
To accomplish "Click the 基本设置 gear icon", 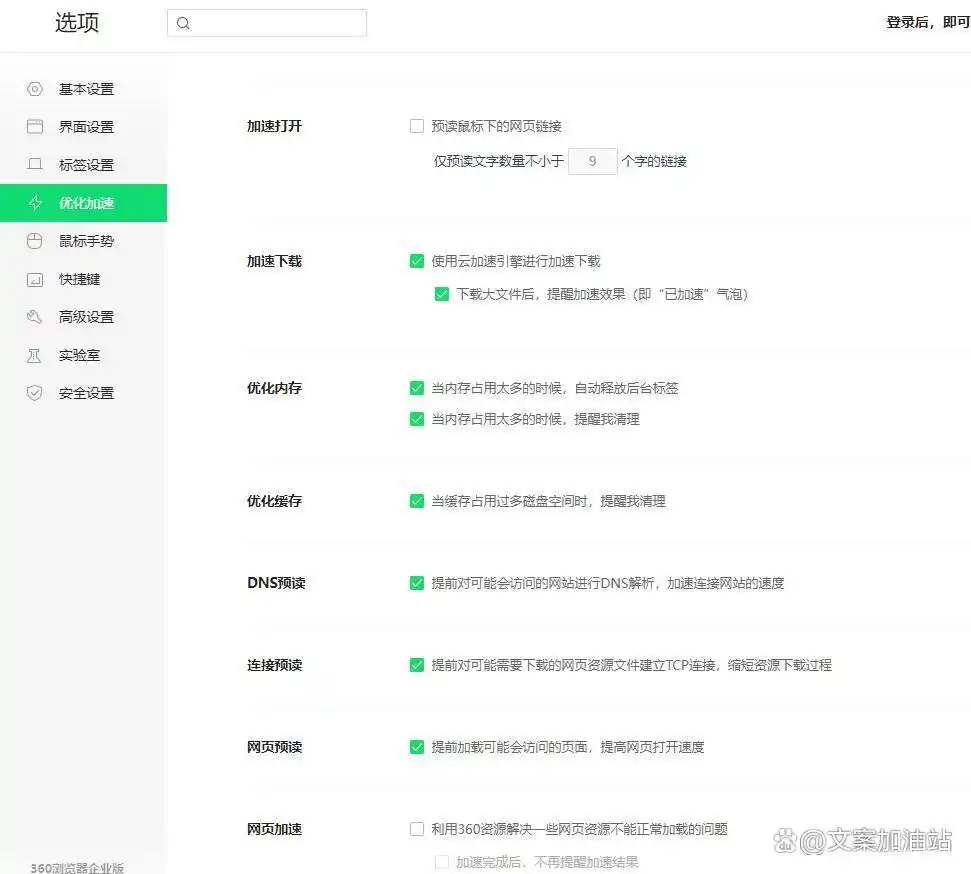I will [35, 89].
